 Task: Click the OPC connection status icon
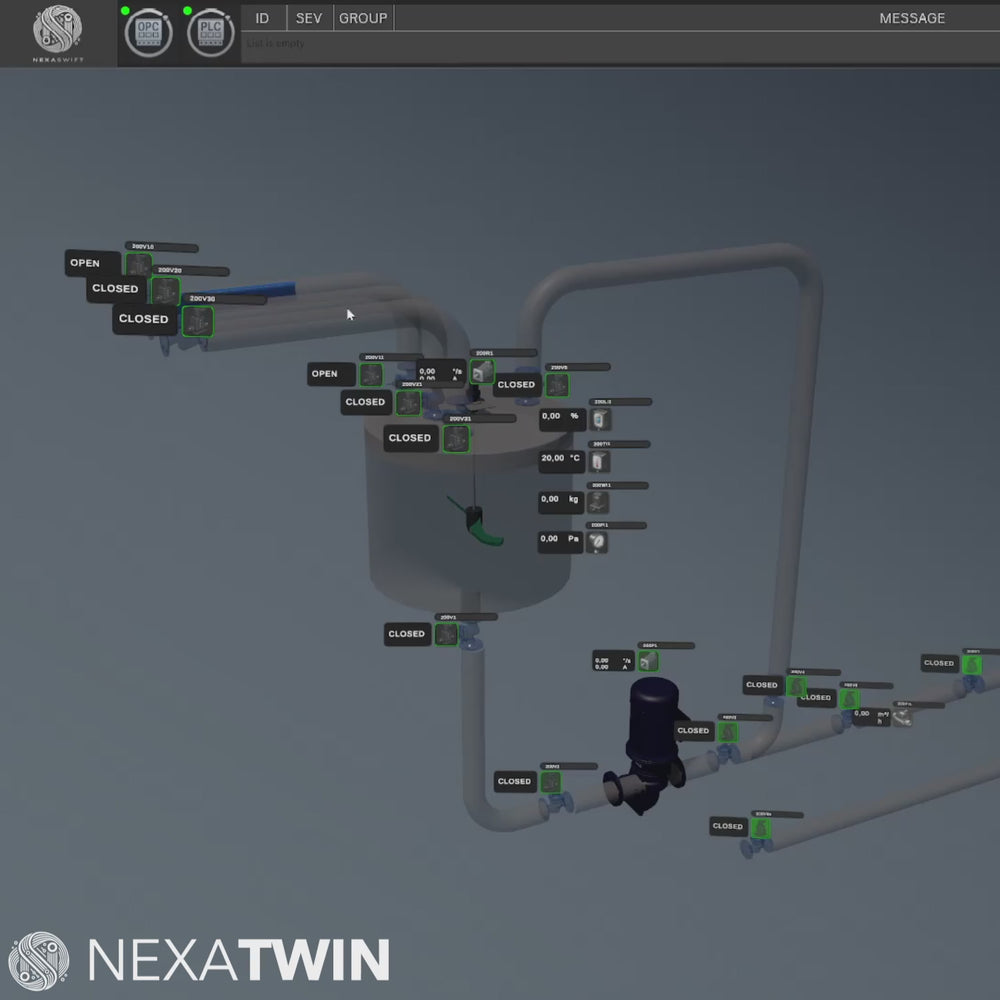pyautogui.click(x=148, y=33)
